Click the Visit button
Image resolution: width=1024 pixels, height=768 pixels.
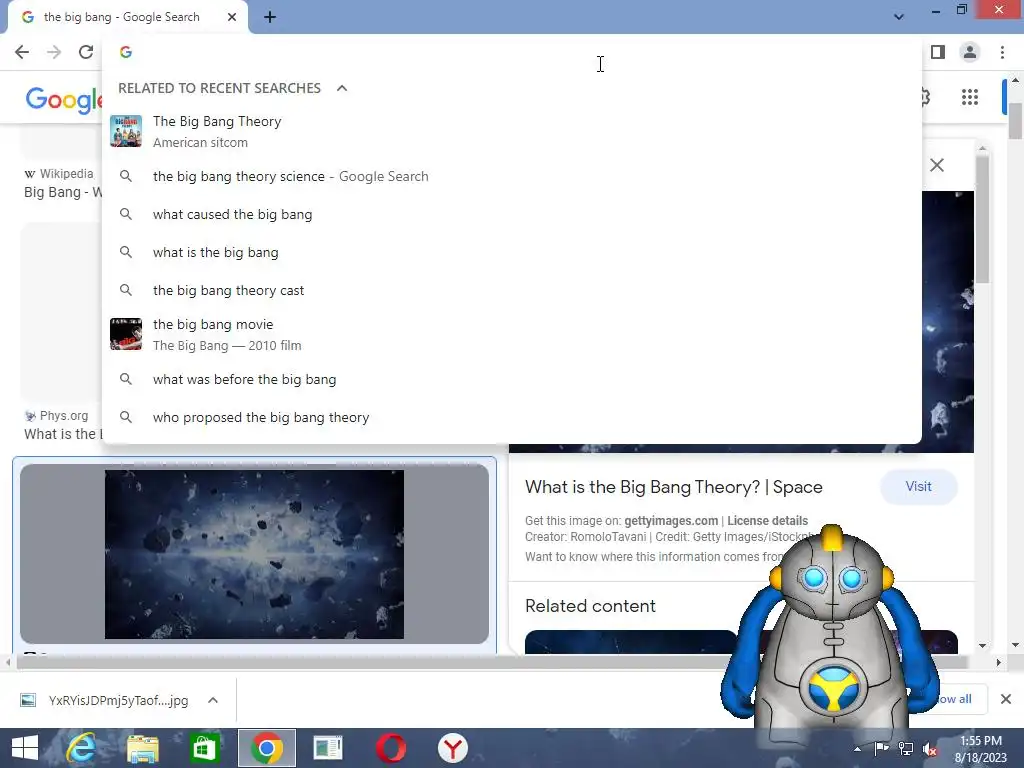(x=918, y=487)
